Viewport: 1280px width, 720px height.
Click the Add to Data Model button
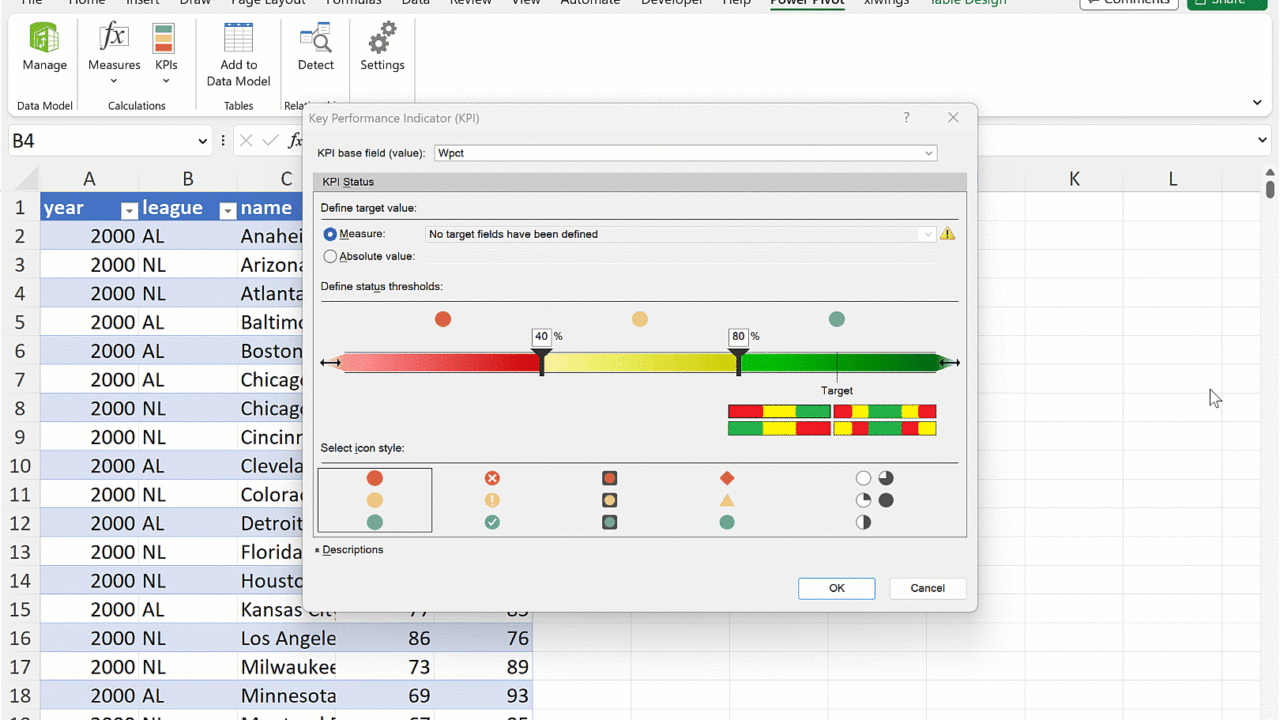238,55
